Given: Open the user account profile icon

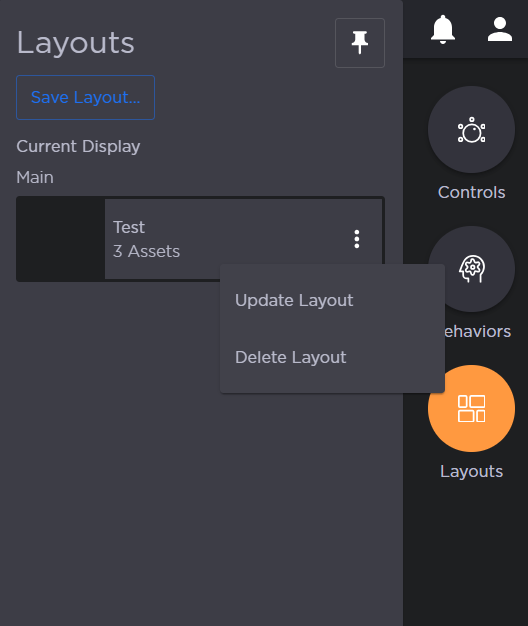Looking at the screenshot, I should (x=500, y=29).
